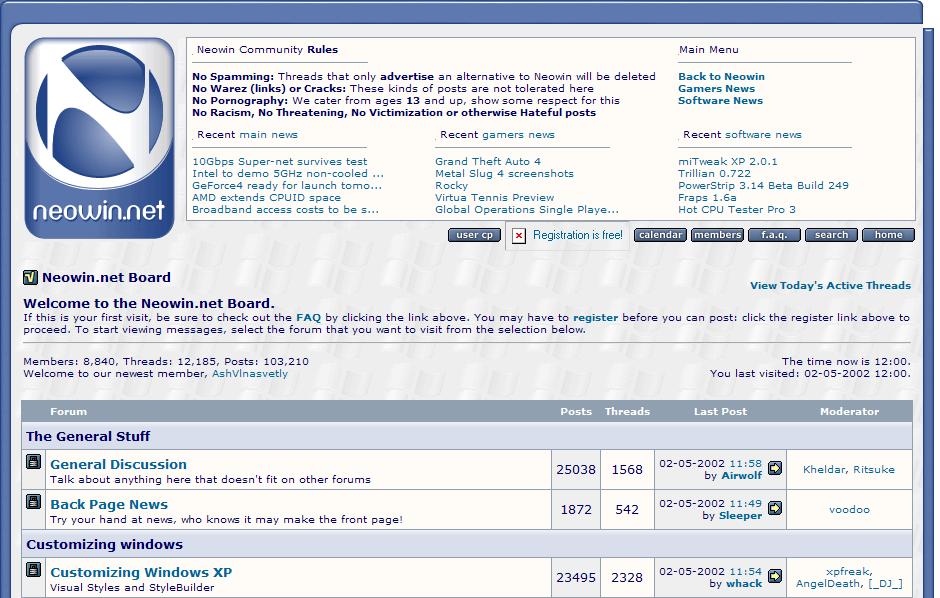Open the f.a.q. button

coord(774,235)
